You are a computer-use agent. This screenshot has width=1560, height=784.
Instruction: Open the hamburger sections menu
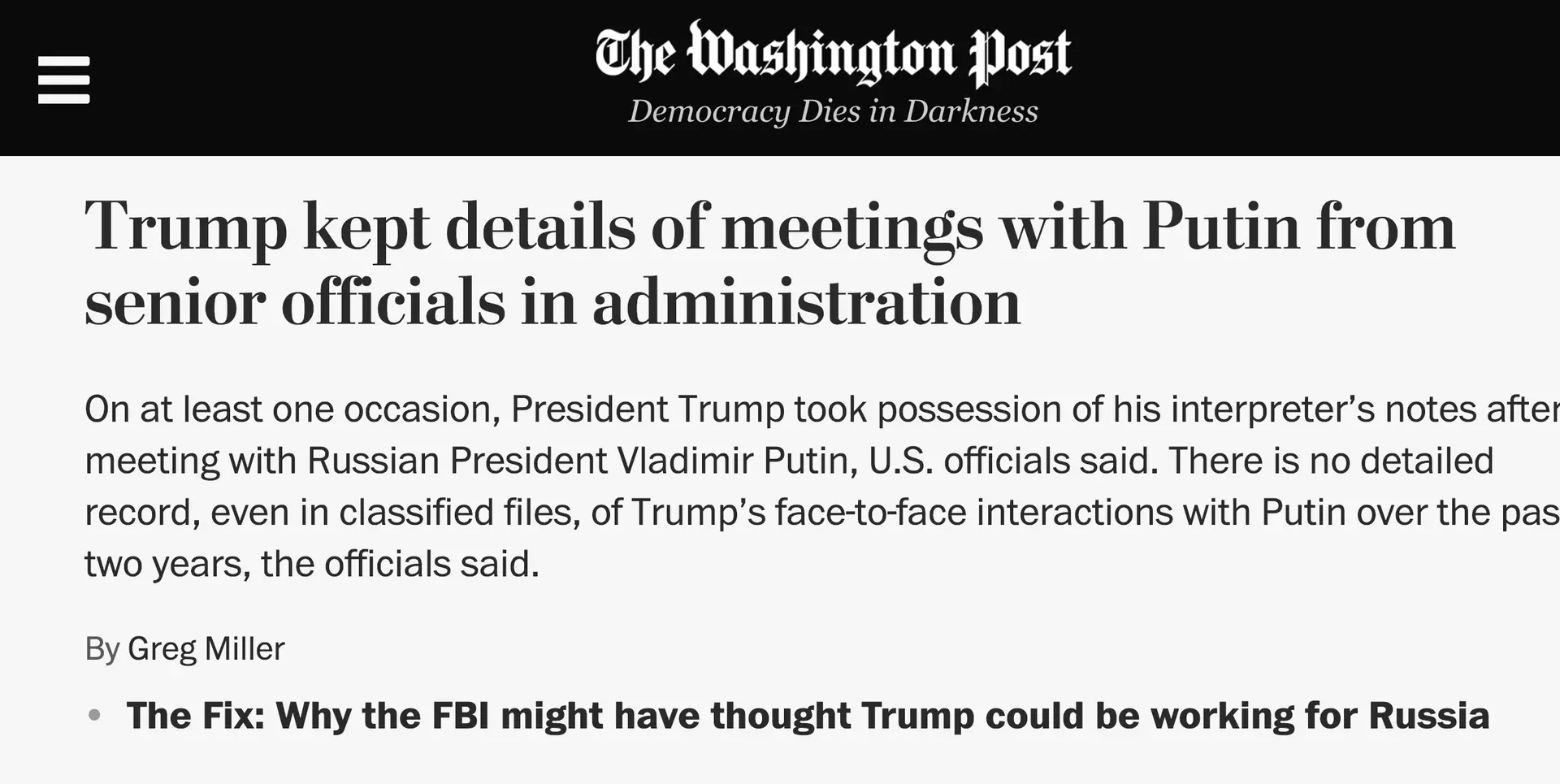point(63,80)
